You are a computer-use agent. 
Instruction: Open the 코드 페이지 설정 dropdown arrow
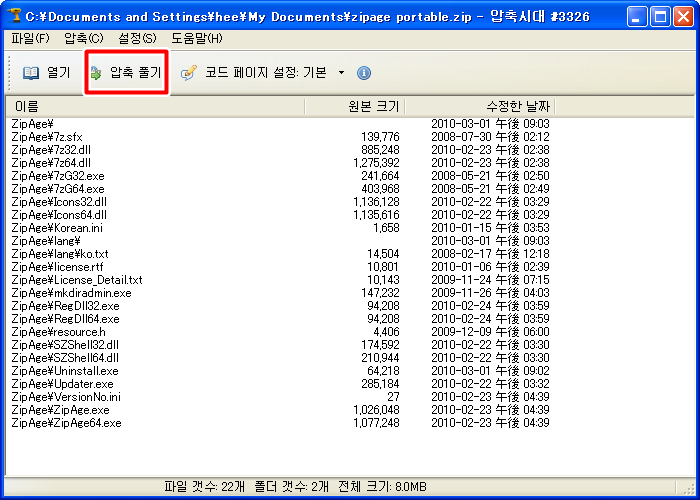(x=342, y=73)
